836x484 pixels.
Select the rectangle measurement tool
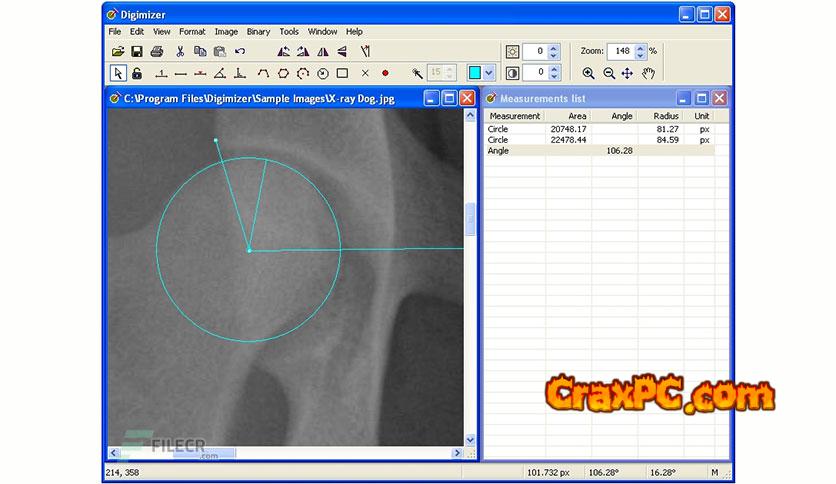[x=342, y=73]
